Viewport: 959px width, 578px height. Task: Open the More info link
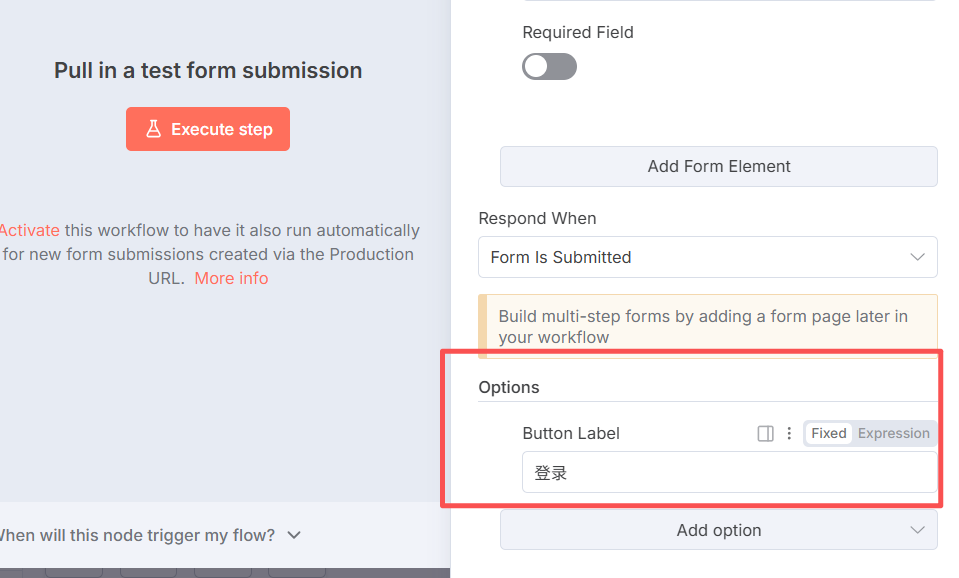(231, 278)
